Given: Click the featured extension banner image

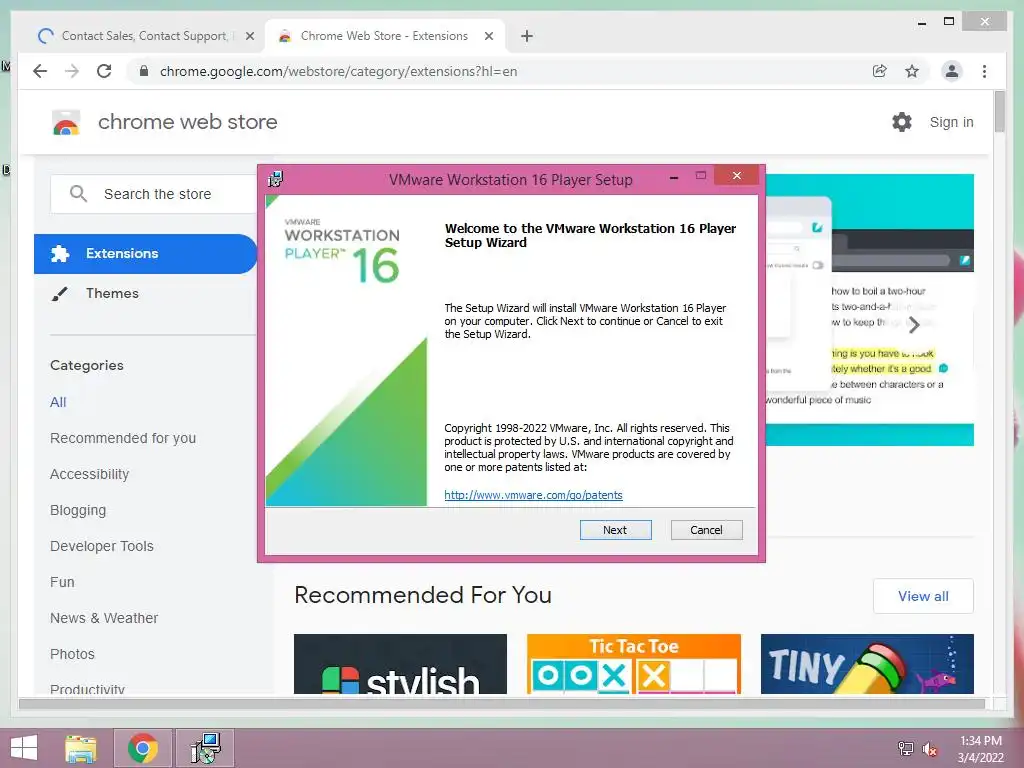Looking at the screenshot, I should 869,310.
